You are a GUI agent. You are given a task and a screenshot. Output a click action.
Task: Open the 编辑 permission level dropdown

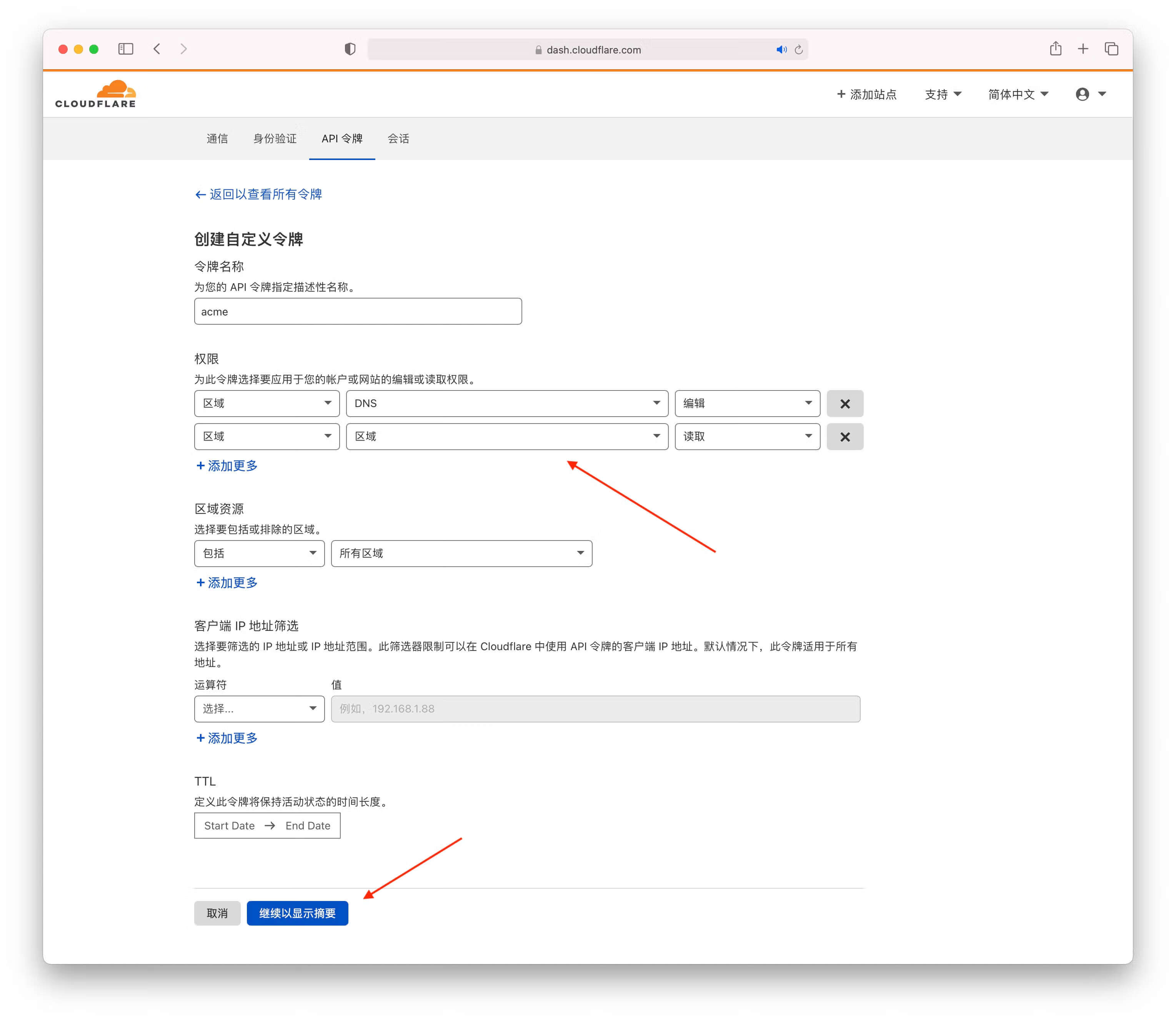pyautogui.click(x=746, y=404)
